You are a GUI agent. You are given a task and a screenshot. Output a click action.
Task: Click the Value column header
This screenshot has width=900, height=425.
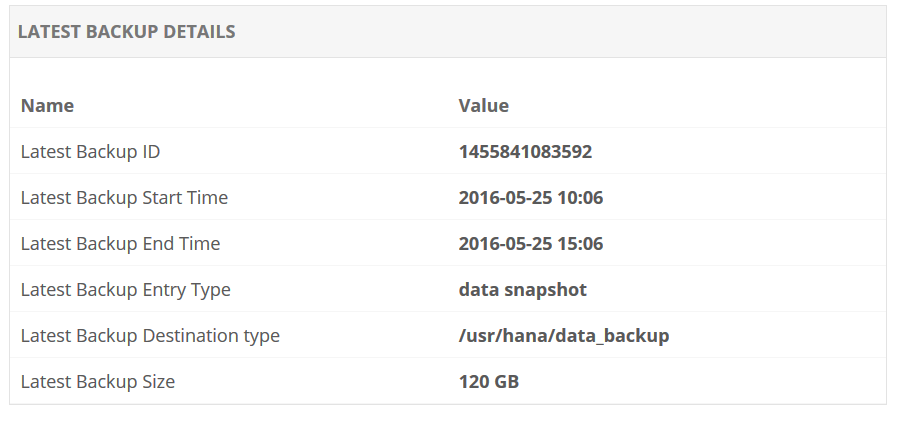click(483, 105)
